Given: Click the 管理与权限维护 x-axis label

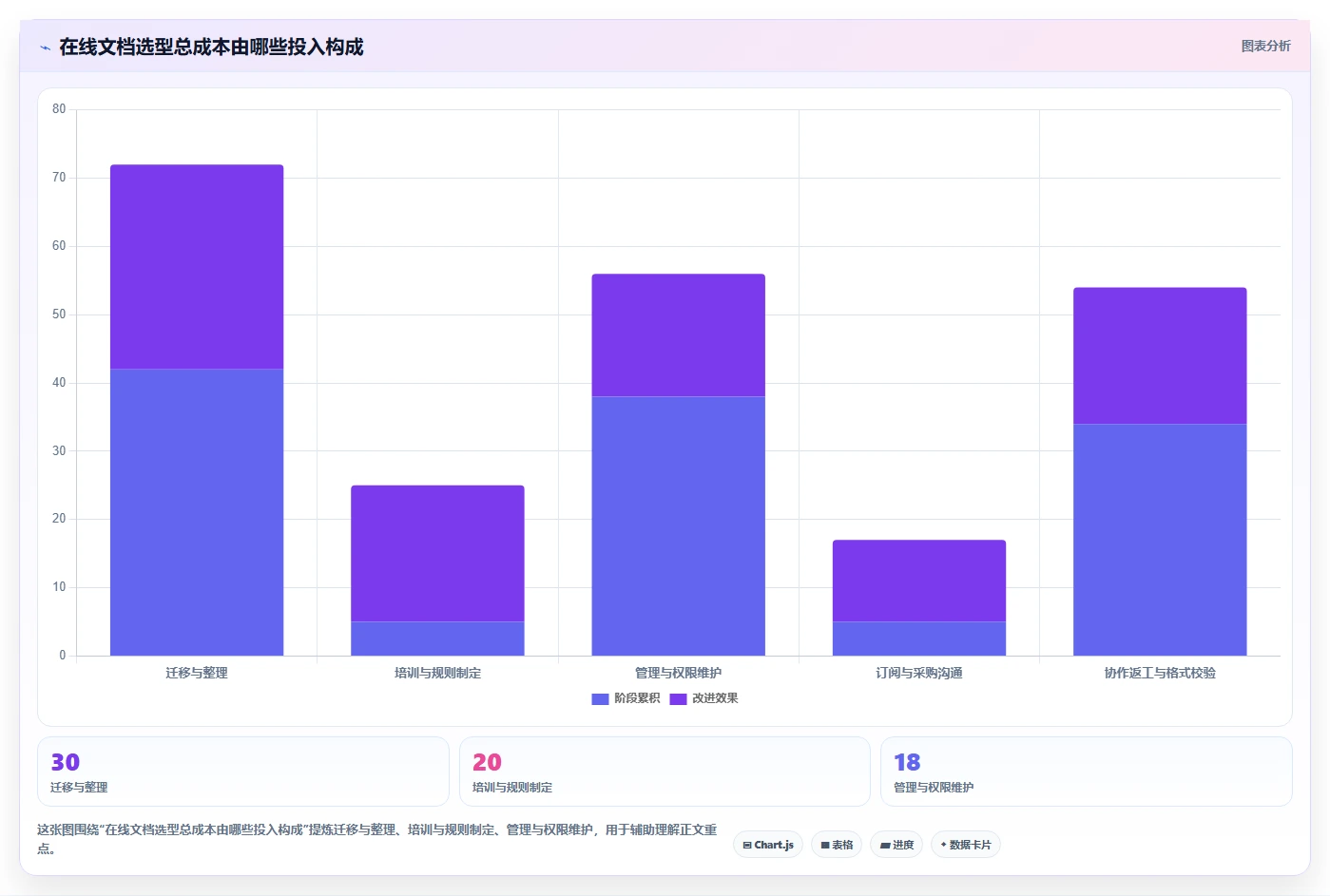Looking at the screenshot, I should (x=678, y=673).
